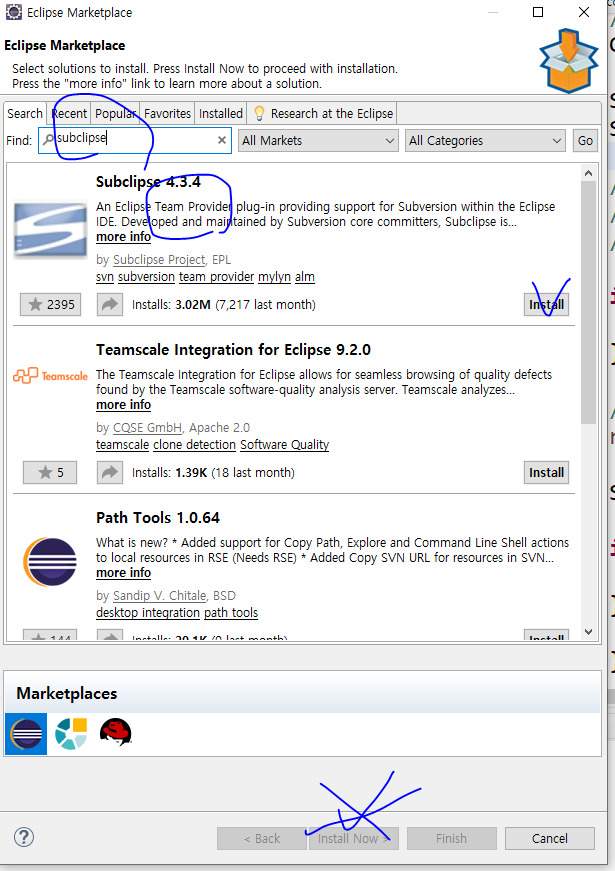Favorite Teamscale using the 5 star button
This screenshot has height=871, width=615.
[x=50, y=473]
